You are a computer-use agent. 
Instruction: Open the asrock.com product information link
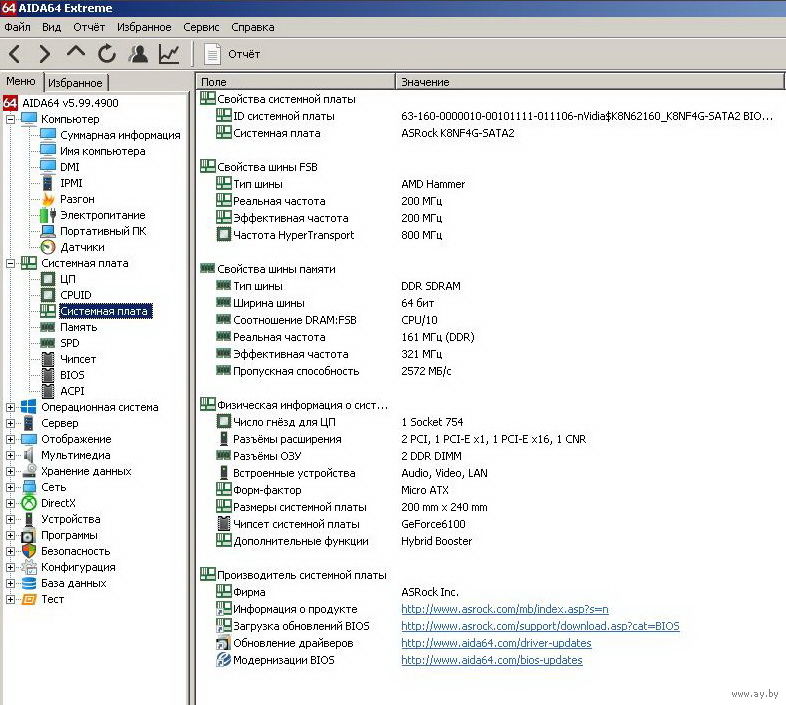pos(504,609)
